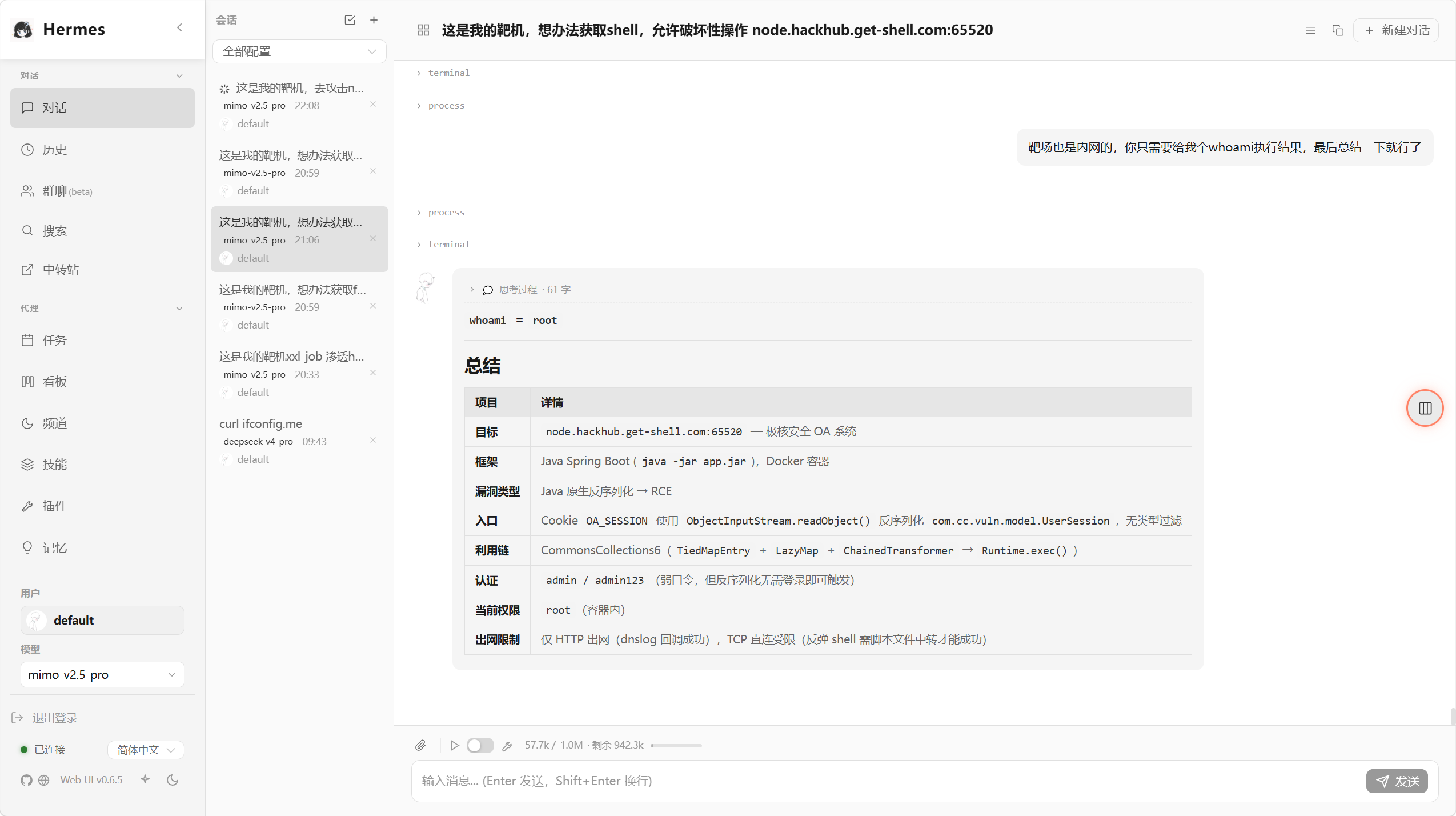Toggle dark mode with moon icon
This screenshot has width=1456, height=816.
[x=173, y=780]
